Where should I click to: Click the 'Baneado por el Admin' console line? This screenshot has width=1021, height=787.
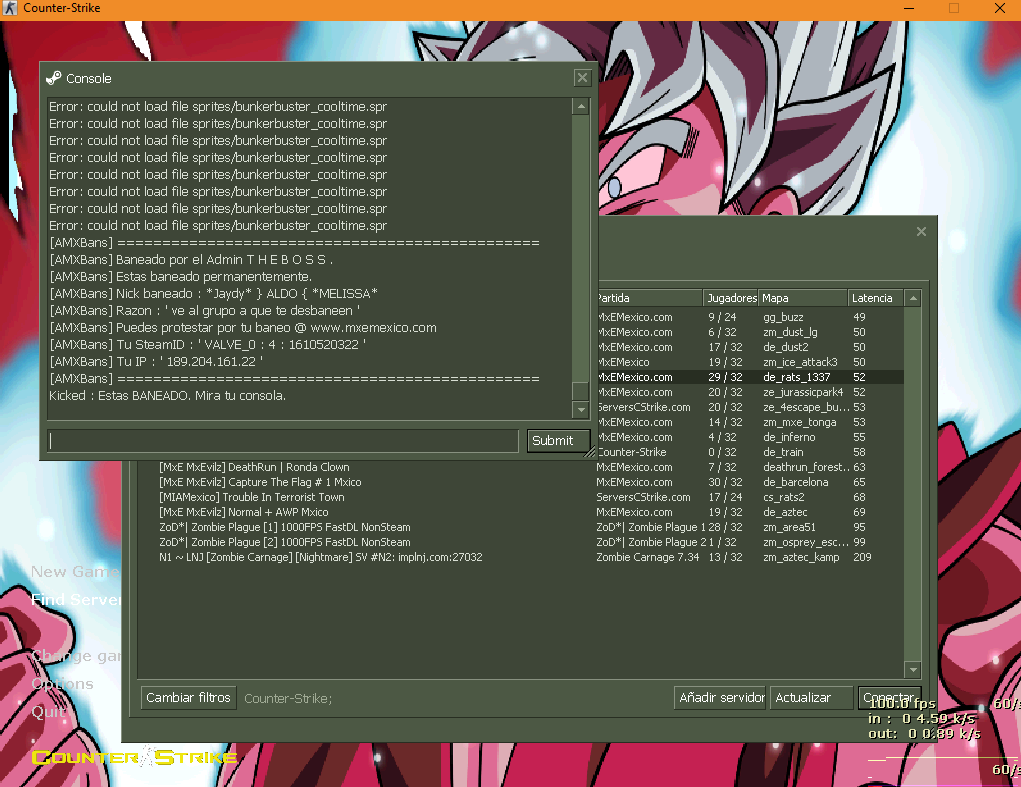tap(191, 260)
